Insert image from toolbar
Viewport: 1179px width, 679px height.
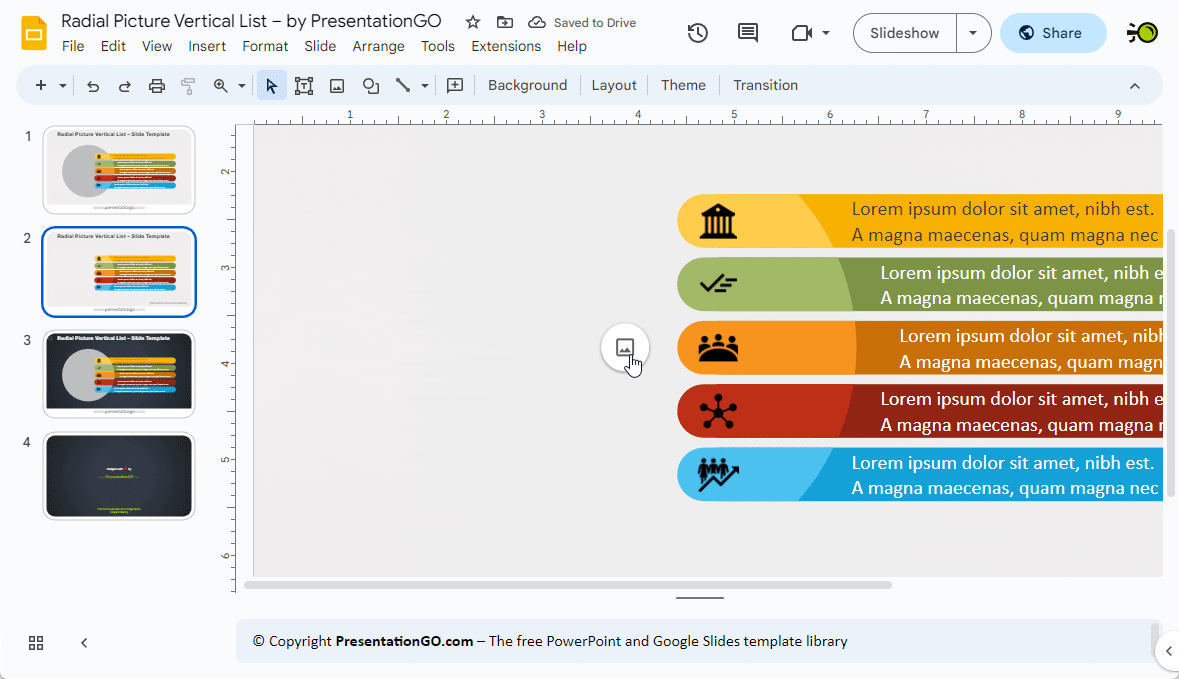337,86
